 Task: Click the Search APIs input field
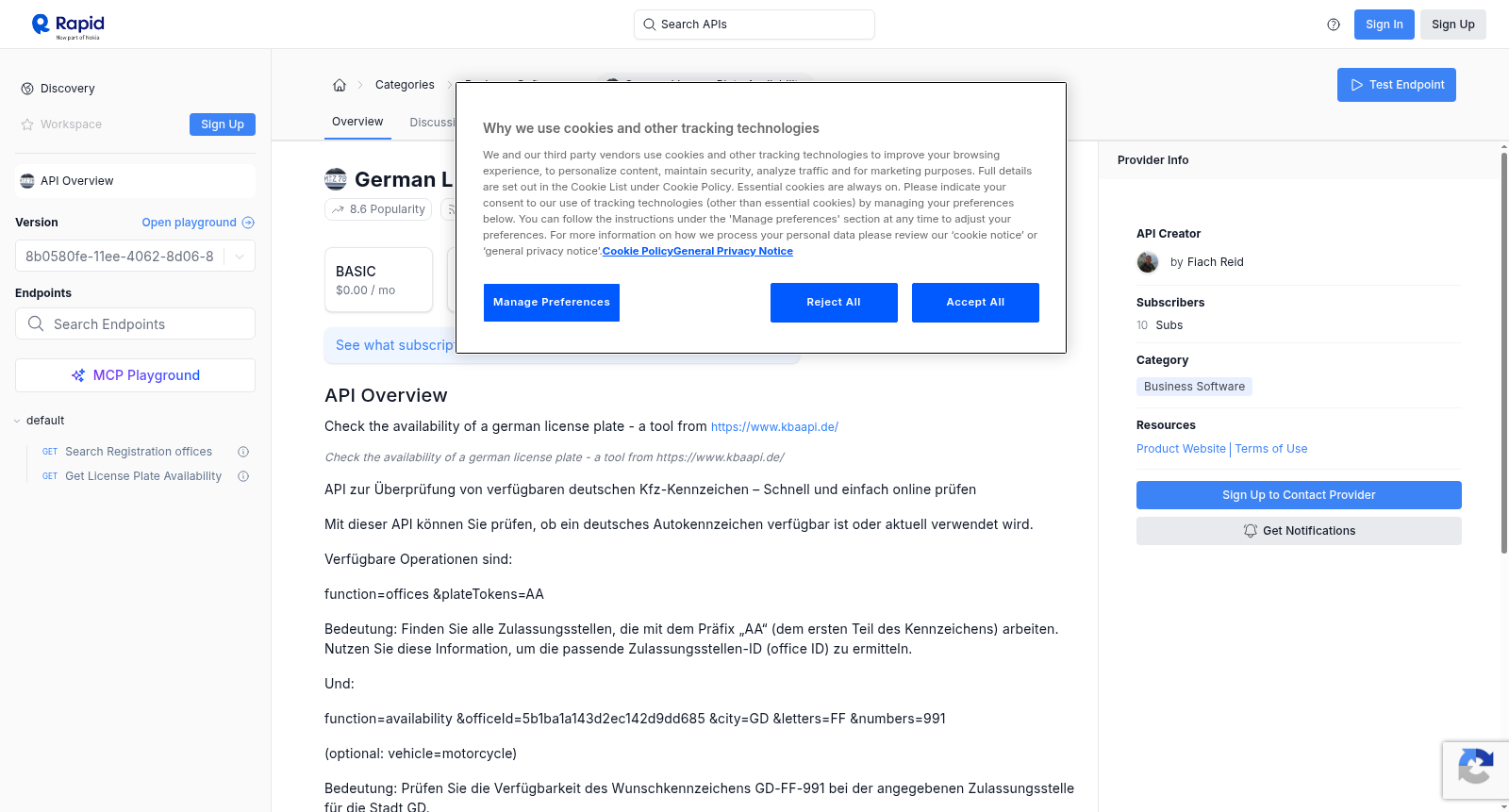tap(754, 25)
